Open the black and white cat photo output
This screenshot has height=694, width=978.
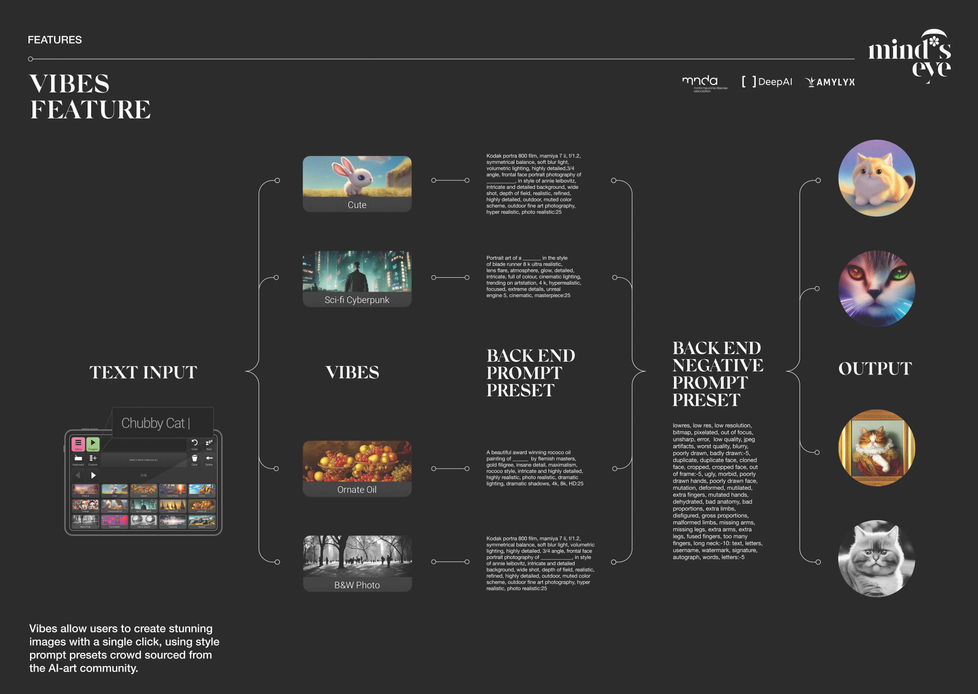point(876,559)
